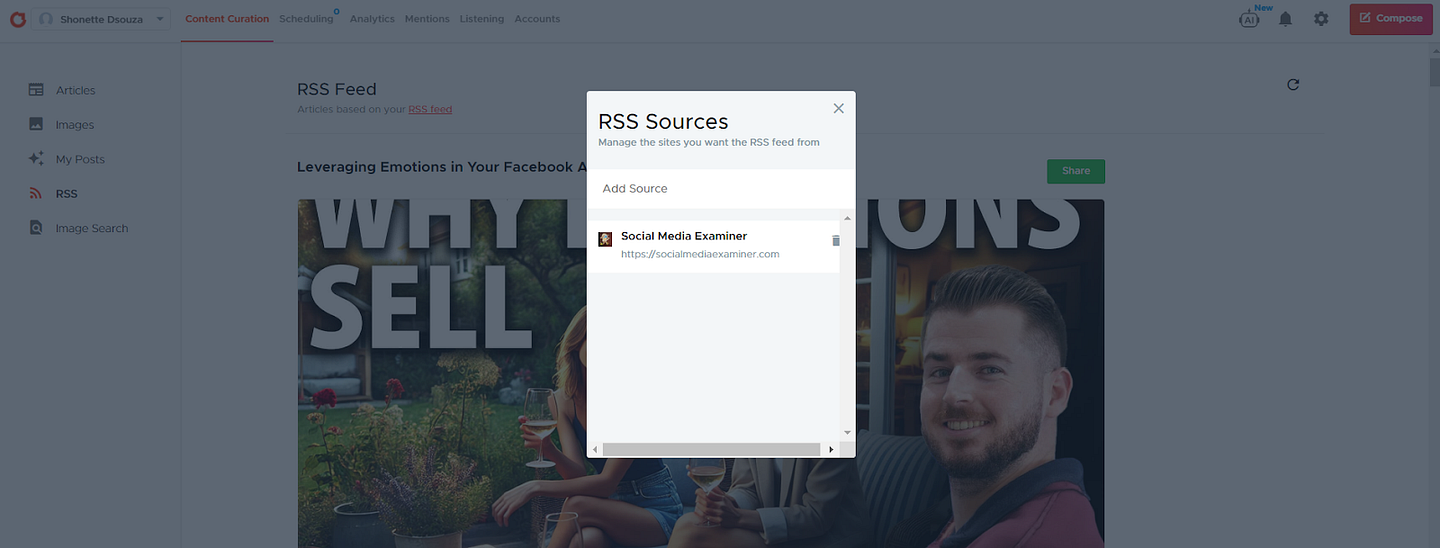Click the article title Leveraging Emotions
Viewport: 1440px width, 548px height.
[442, 167]
